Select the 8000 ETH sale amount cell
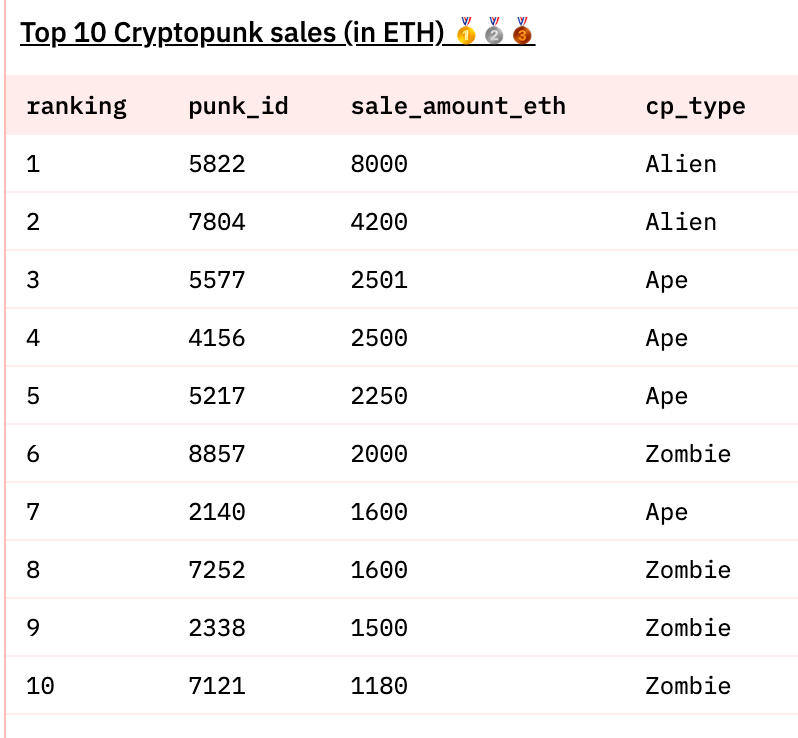The height and width of the screenshot is (738, 798). click(x=379, y=164)
